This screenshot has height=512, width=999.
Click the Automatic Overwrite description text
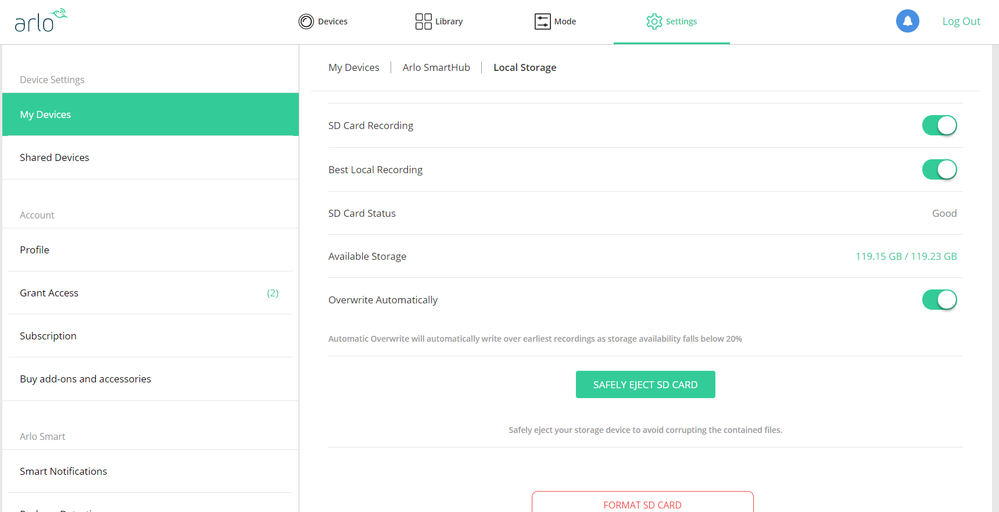(535, 339)
